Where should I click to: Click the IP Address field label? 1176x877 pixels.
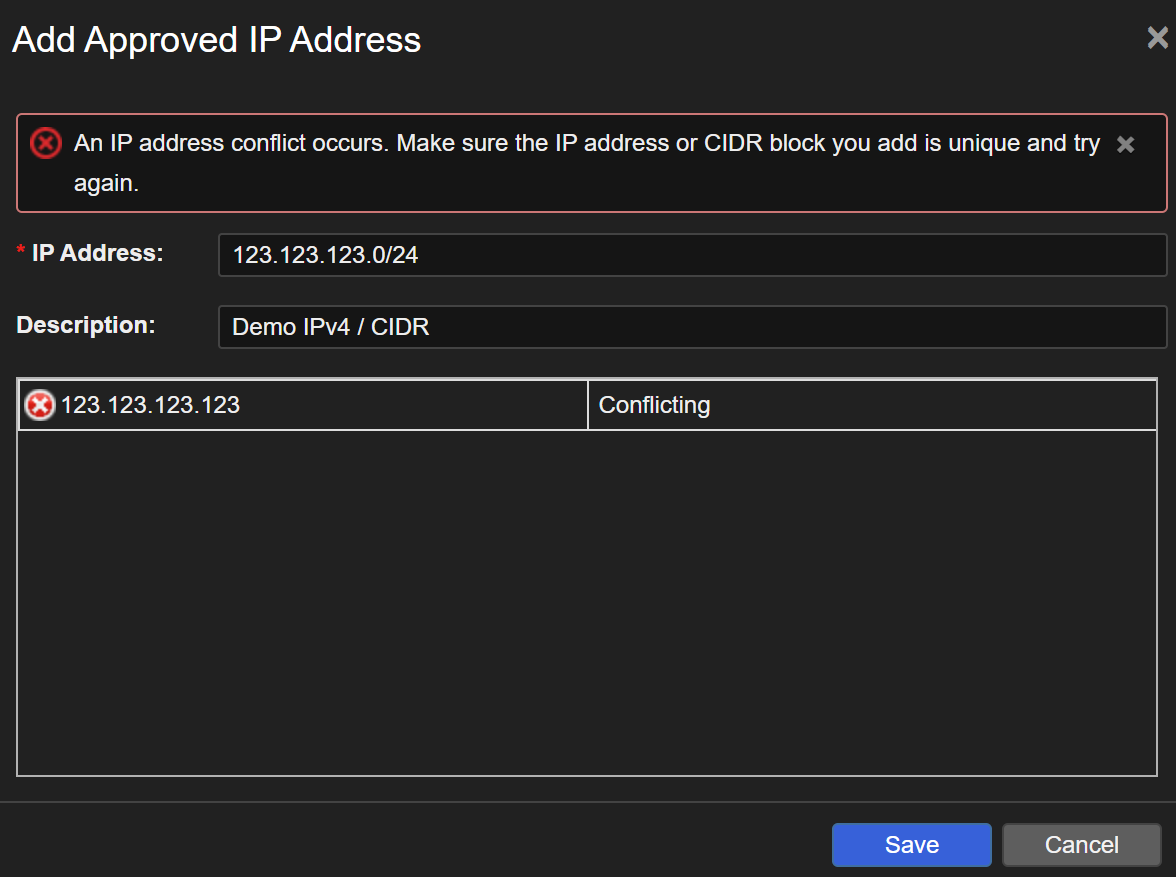(x=97, y=254)
